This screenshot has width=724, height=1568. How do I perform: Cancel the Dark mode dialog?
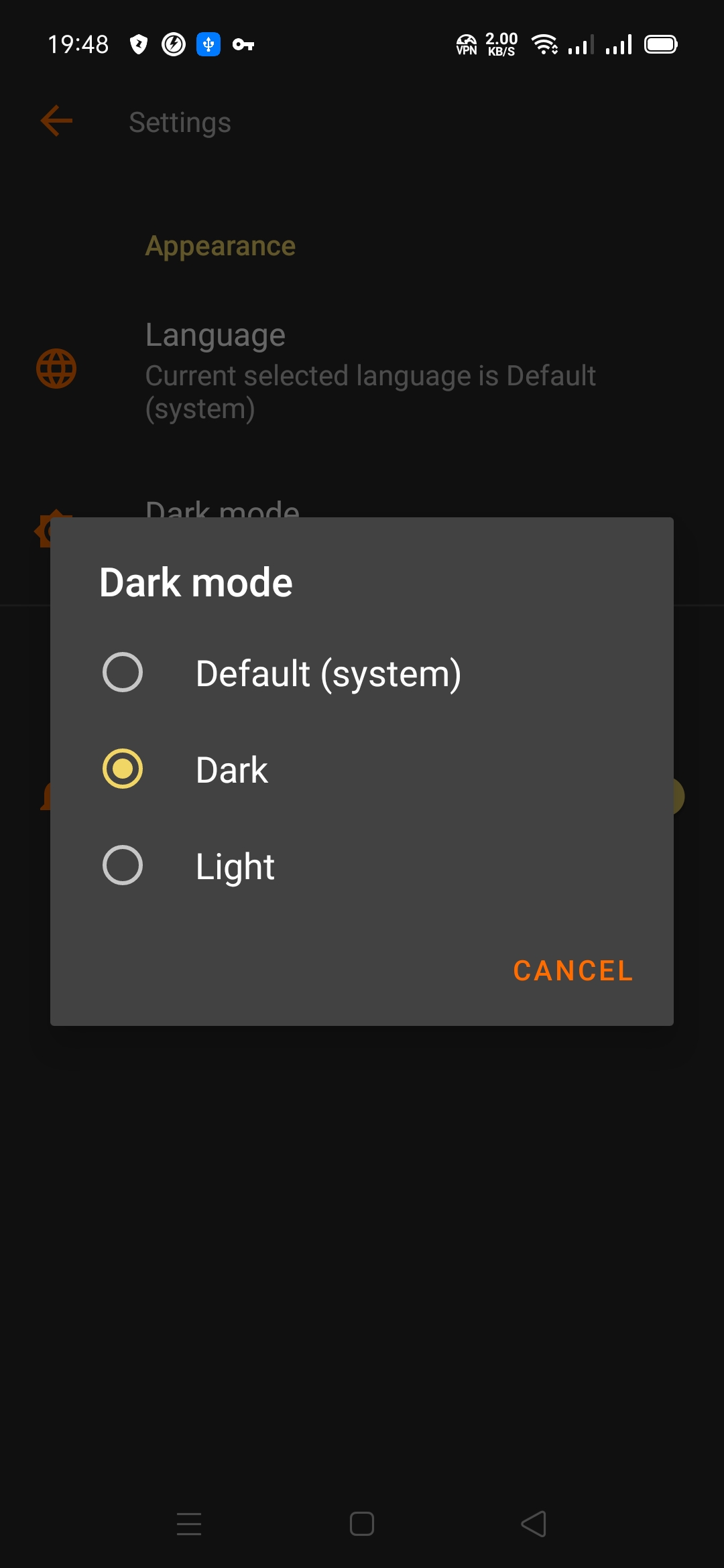click(x=573, y=971)
